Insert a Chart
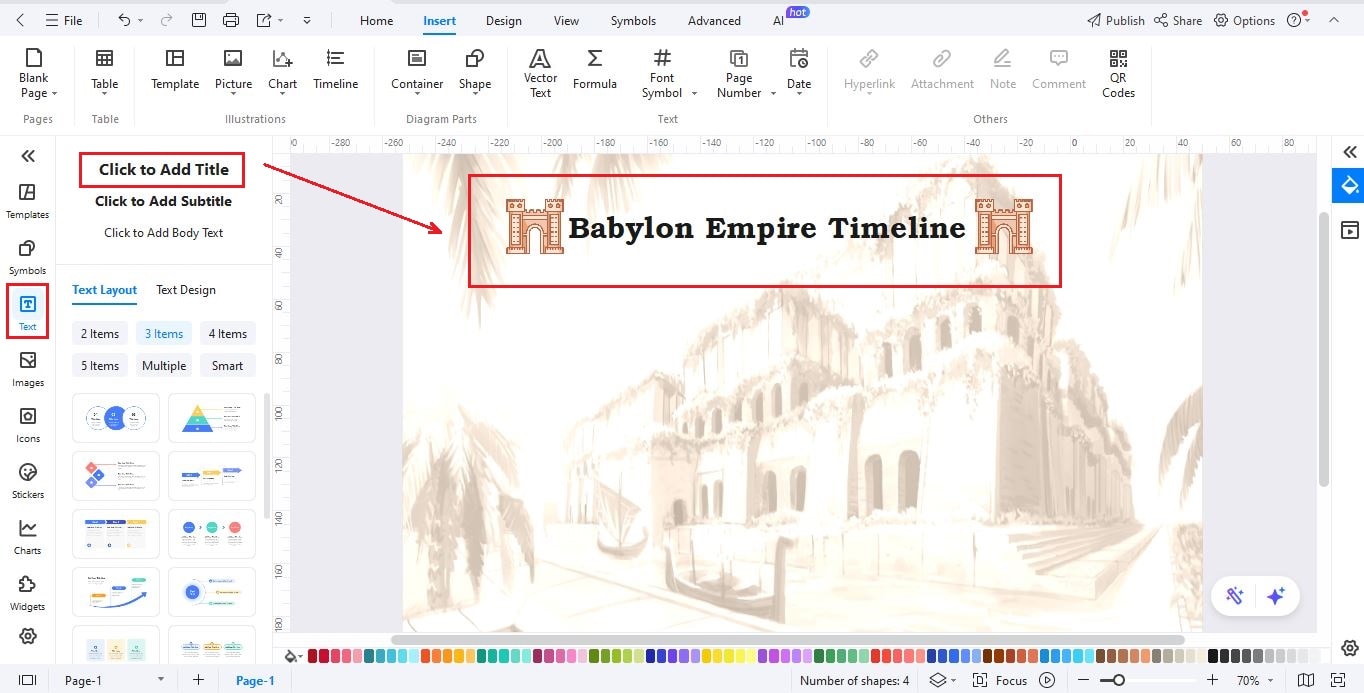Screen dimensions: 1364x693 point(282,70)
